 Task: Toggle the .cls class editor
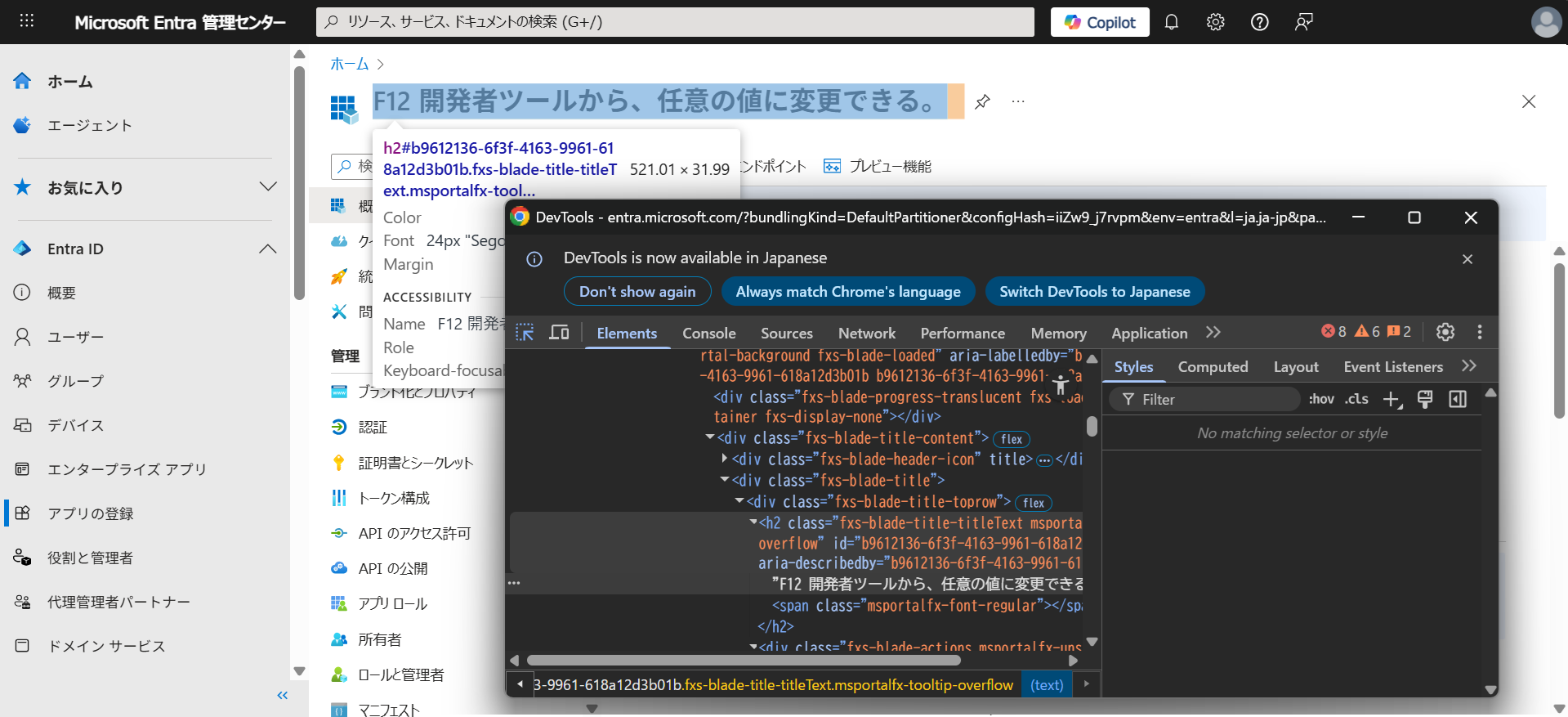(1357, 399)
